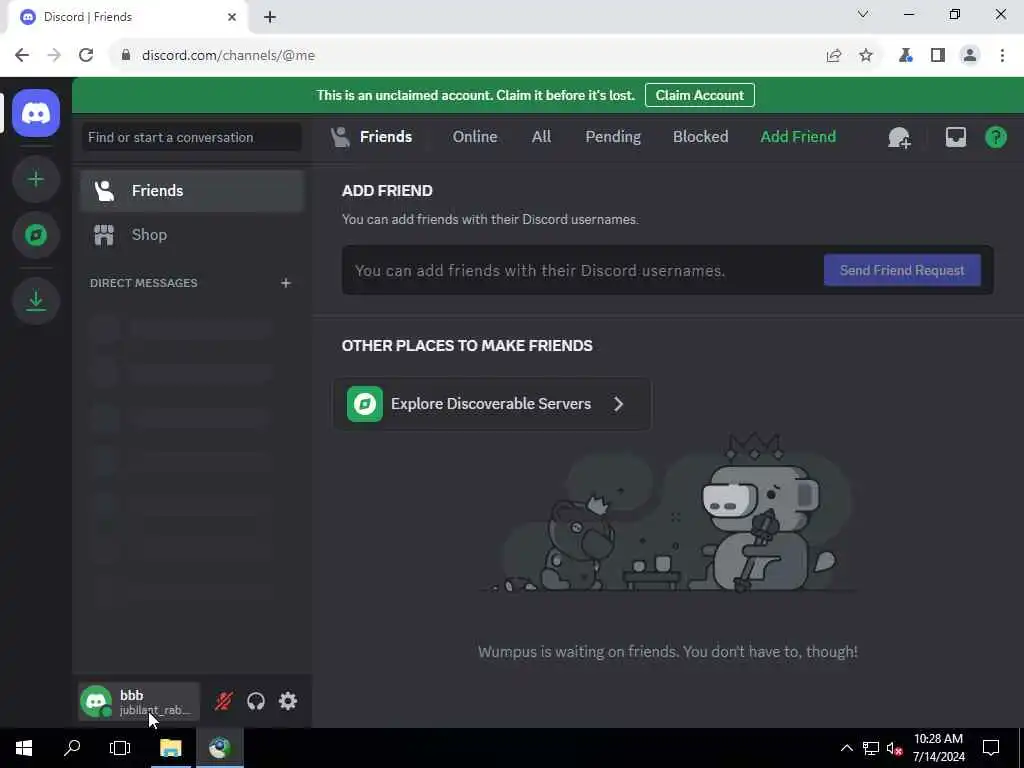Click the bbb user avatar panel

click(x=138, y=701)
